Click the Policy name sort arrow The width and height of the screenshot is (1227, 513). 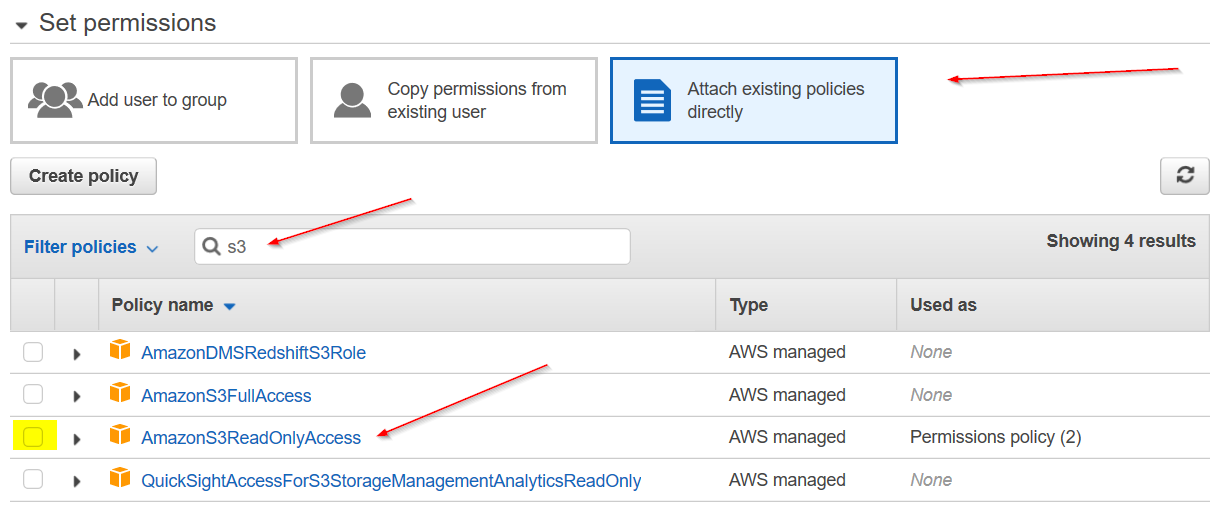[x=229, y=306]
